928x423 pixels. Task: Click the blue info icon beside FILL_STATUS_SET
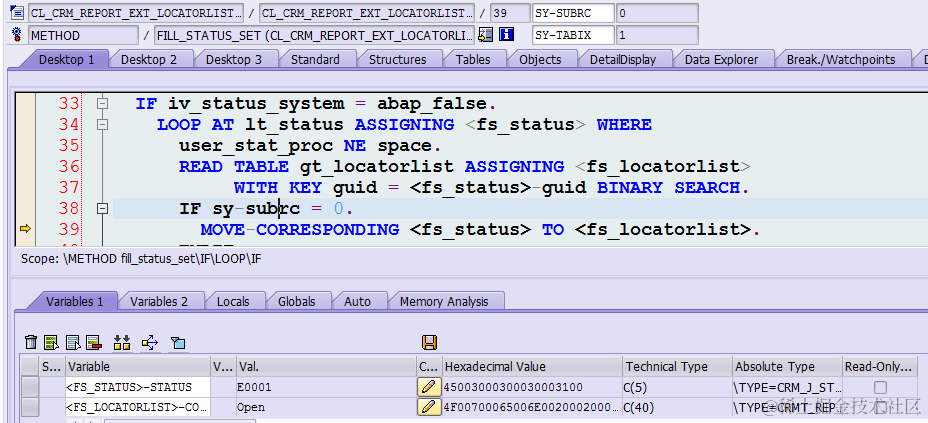pyautogui.click(x=505, y=35)
